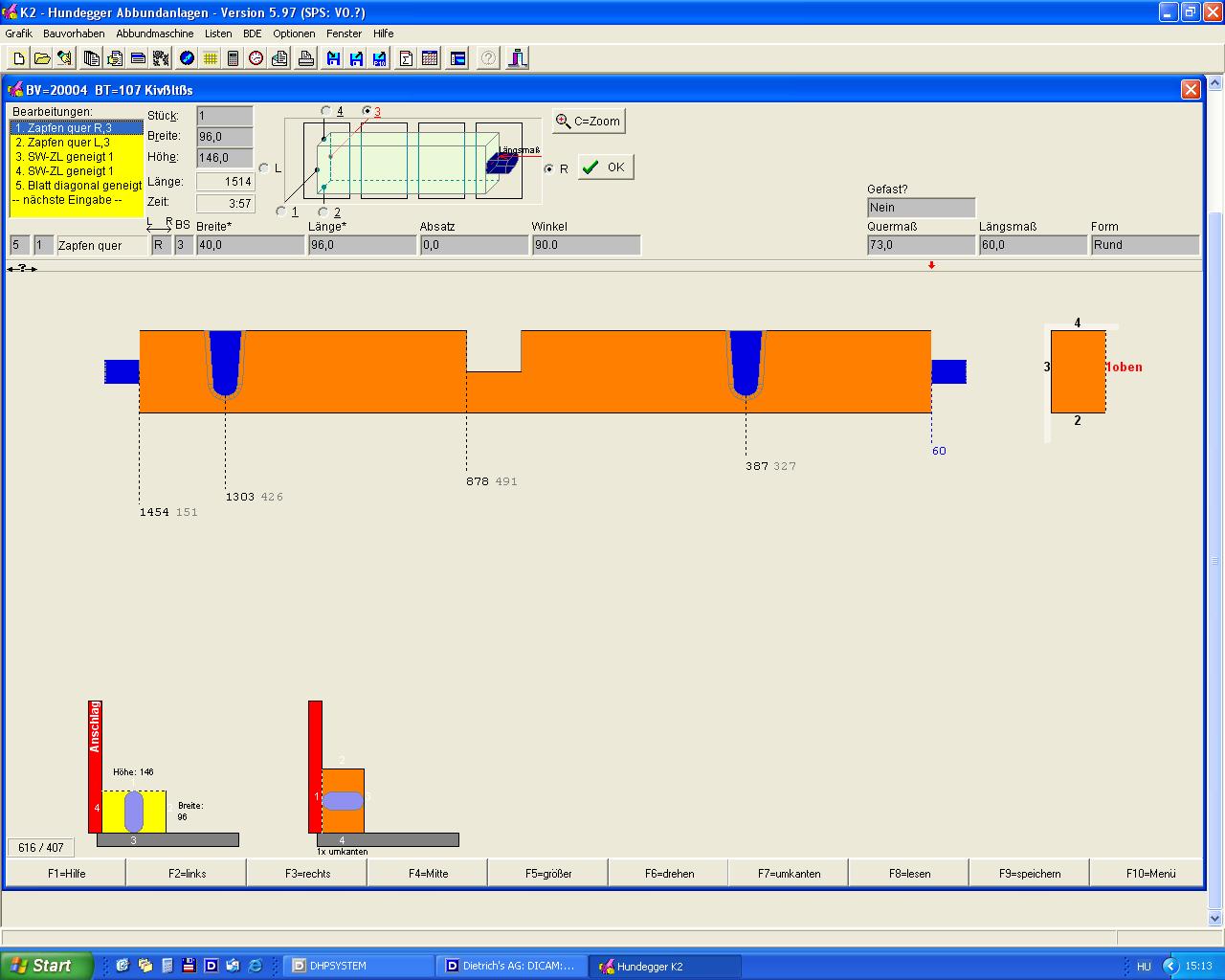This screenshot has width=1225, height=980.
Task: Select '2. Zapfen quer L,3' in list
Action: pyautogui.click(x=77, y=143)
